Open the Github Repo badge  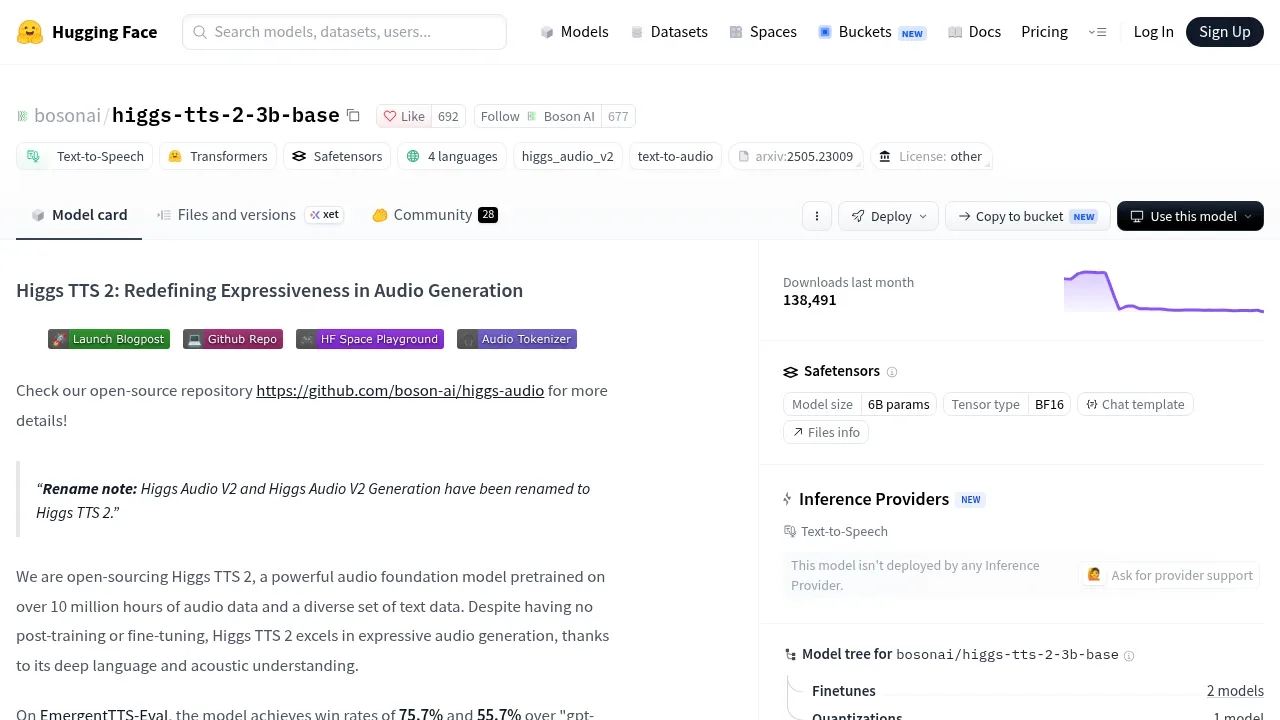click(x=233, y=339)
